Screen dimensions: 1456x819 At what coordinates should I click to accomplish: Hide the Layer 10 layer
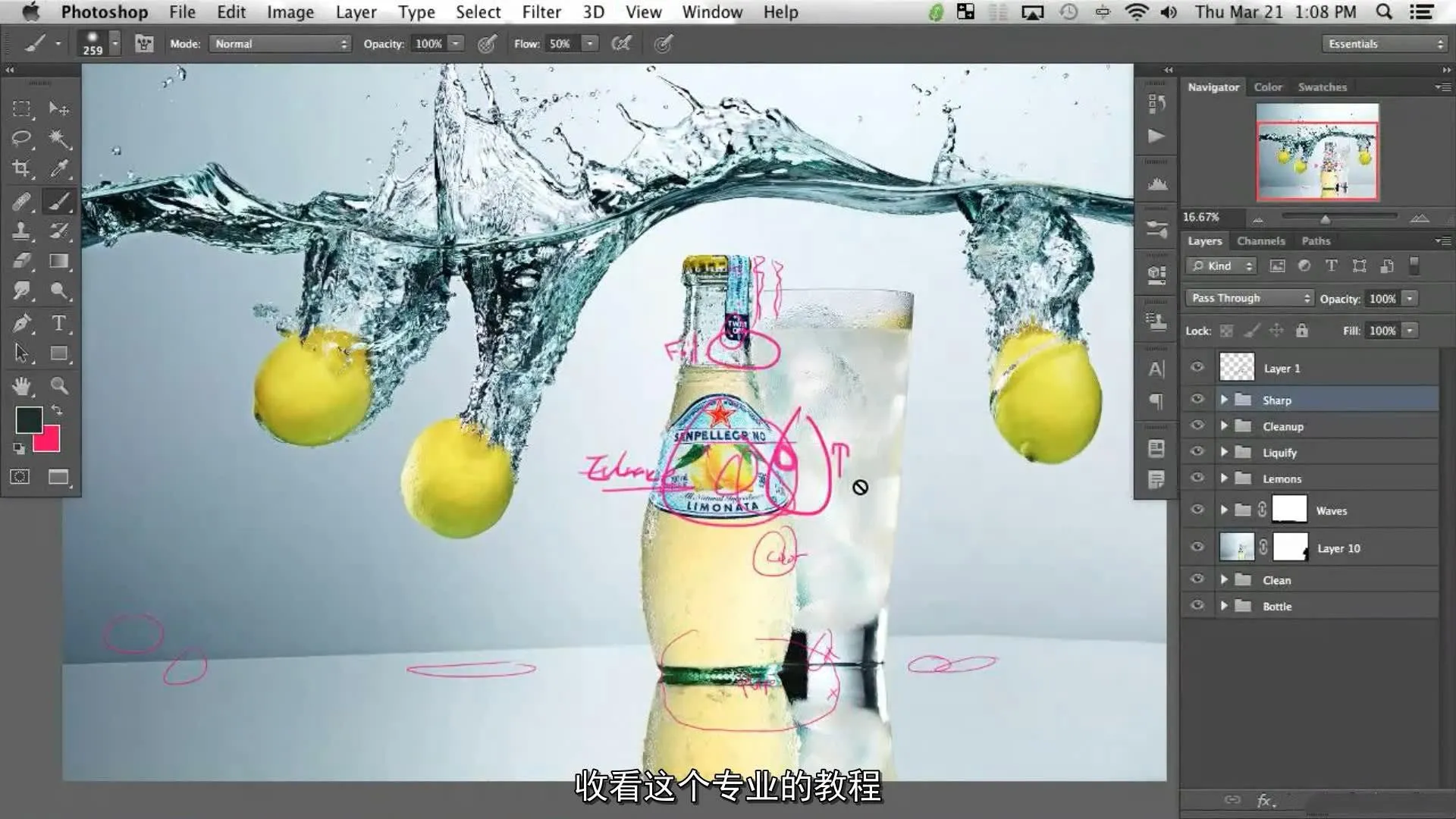click(x=1197, y=547)
